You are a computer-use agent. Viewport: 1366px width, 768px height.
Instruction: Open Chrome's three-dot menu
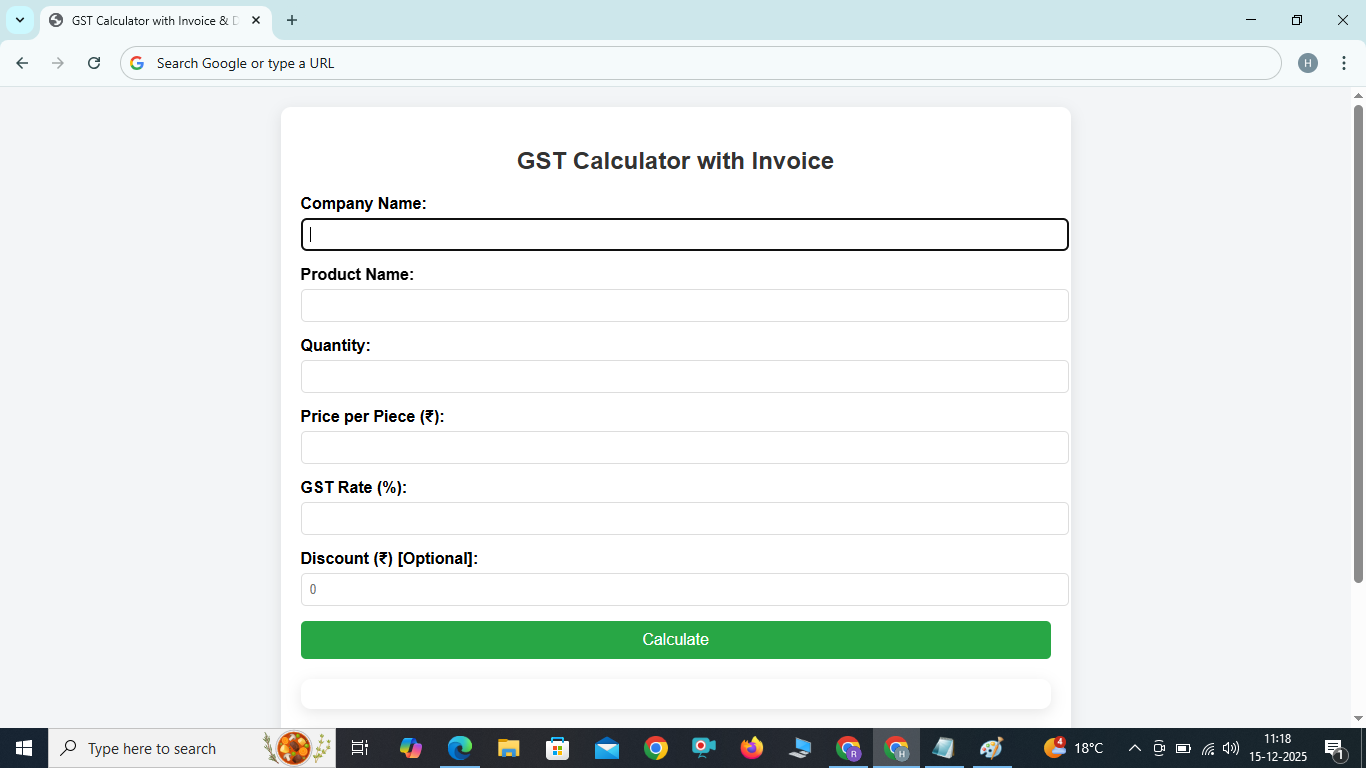coord(1344,62)
